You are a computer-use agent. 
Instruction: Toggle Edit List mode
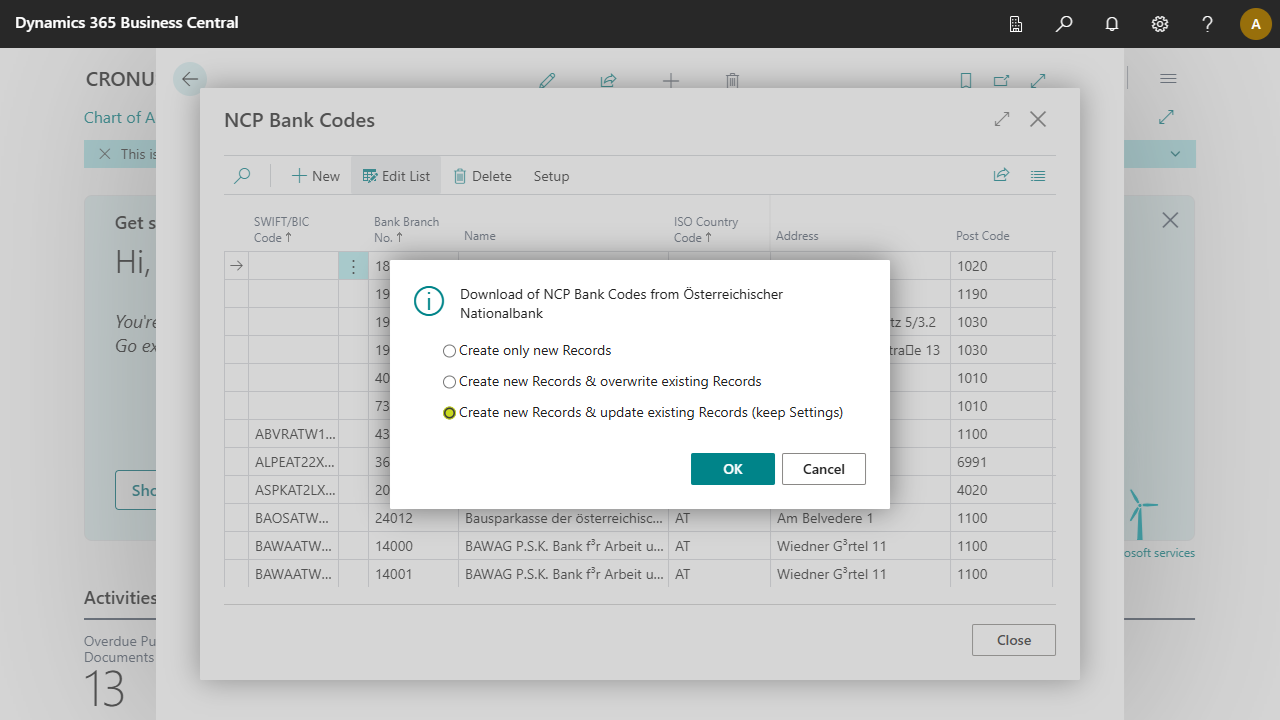point(396,176)
